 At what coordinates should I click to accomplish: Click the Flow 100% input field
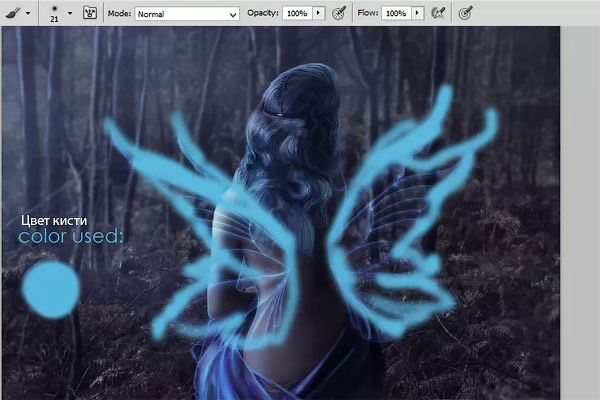tap(396, 13)
